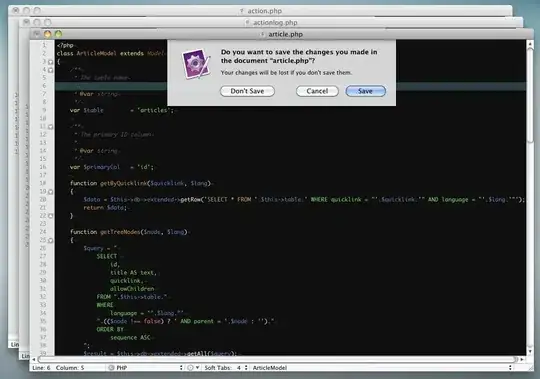Choose Don't Save in the dialog
Image resolution: width=540 pixels, height=379 pixels.
(247, 91)
